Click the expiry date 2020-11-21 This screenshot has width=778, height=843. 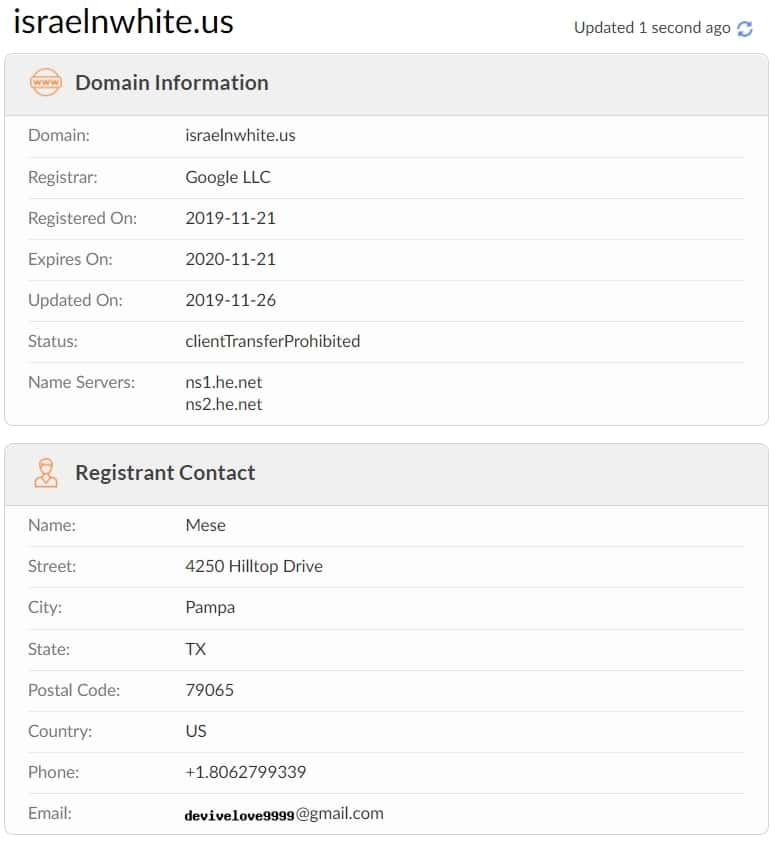(230, 259)
